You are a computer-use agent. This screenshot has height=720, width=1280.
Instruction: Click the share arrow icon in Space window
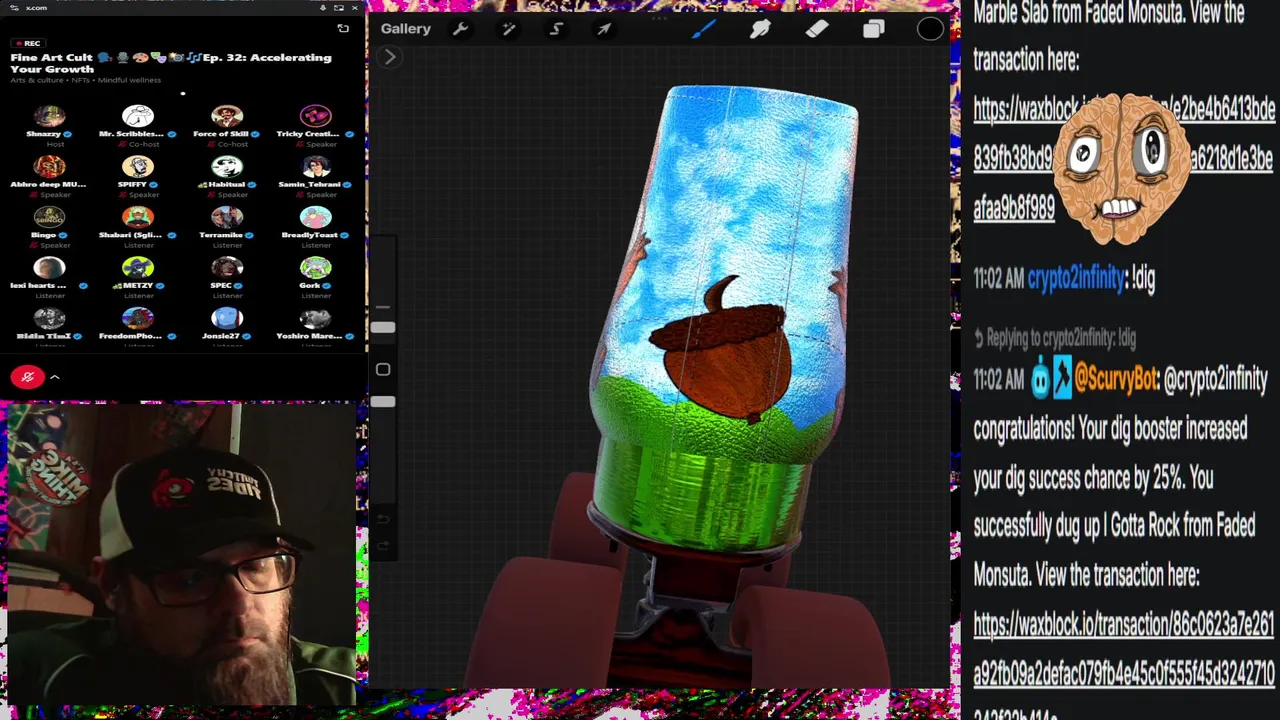(x=343, y=29)
